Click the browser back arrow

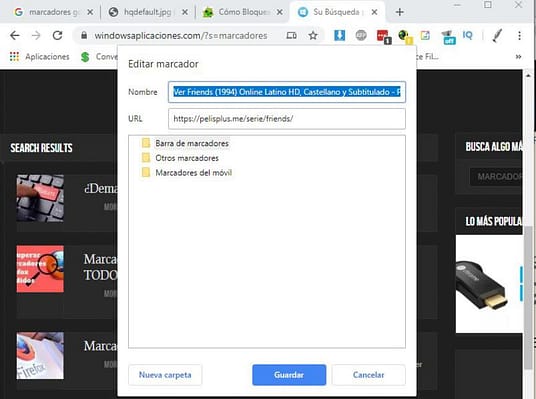tap(15, 35)
